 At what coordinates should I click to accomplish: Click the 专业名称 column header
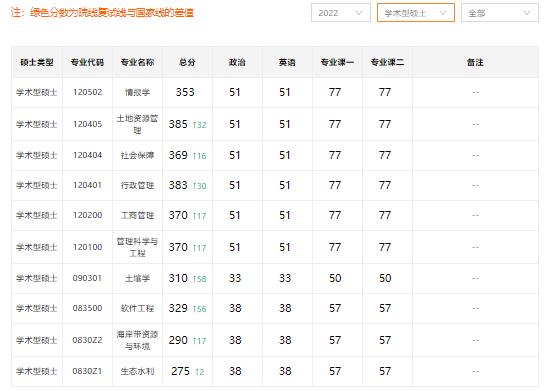coord(137,63)
